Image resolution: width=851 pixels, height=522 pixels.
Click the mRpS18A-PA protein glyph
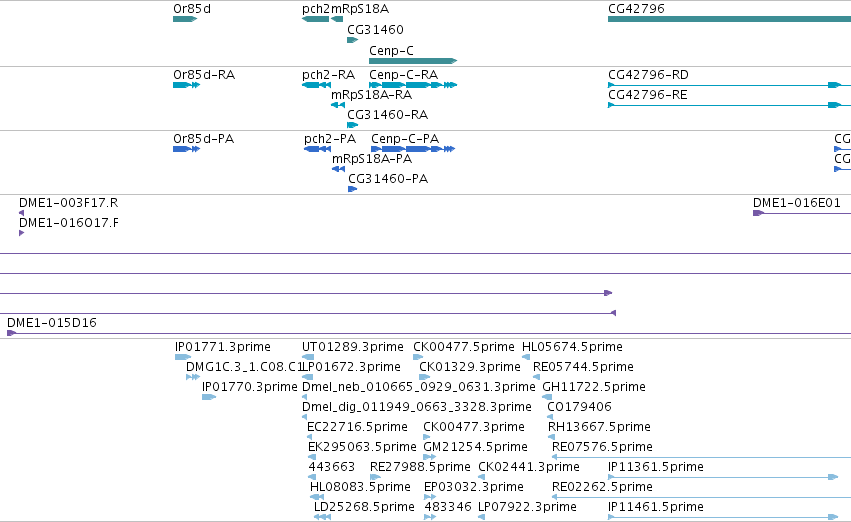click(x=338, y=169)
